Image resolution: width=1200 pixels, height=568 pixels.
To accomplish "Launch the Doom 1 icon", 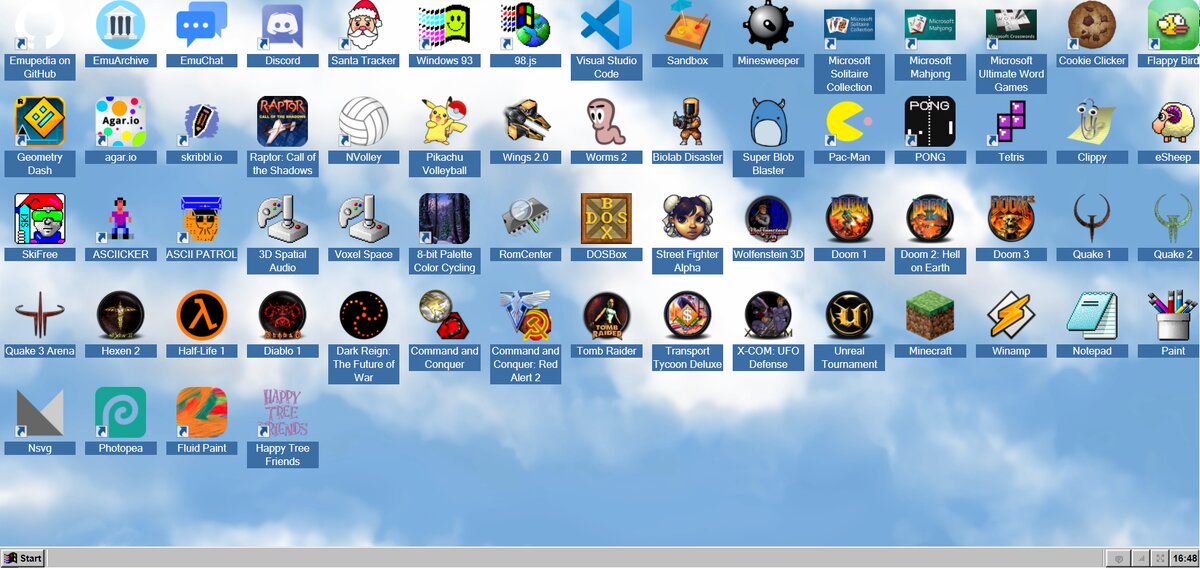I will click(849, 218).
